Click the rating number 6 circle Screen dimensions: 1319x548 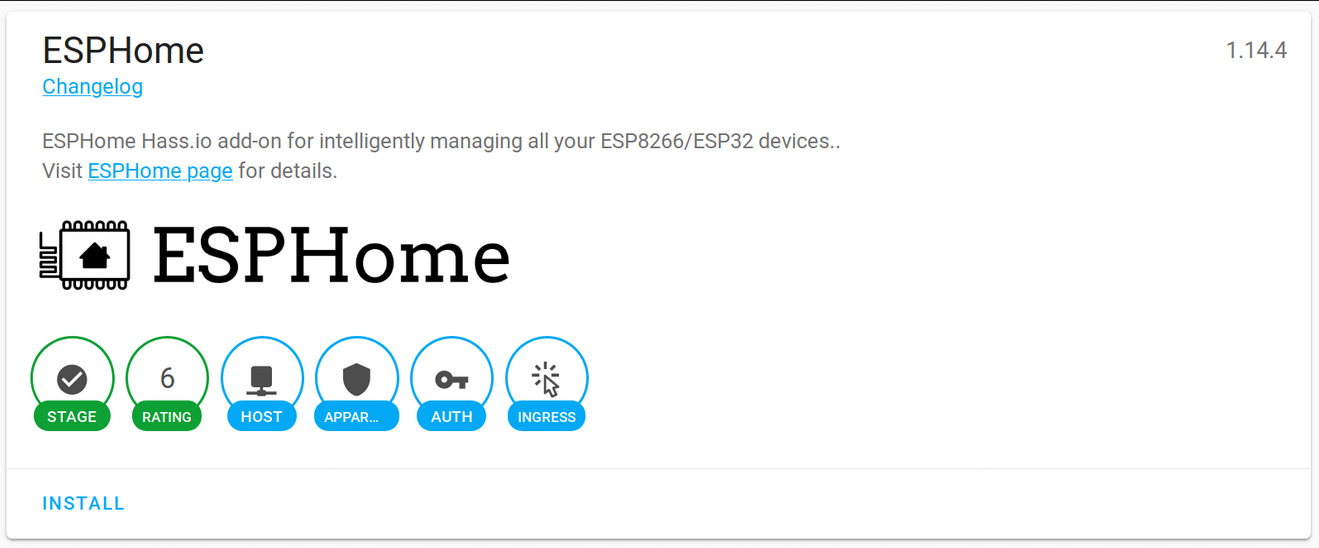[x=167, y=378]
